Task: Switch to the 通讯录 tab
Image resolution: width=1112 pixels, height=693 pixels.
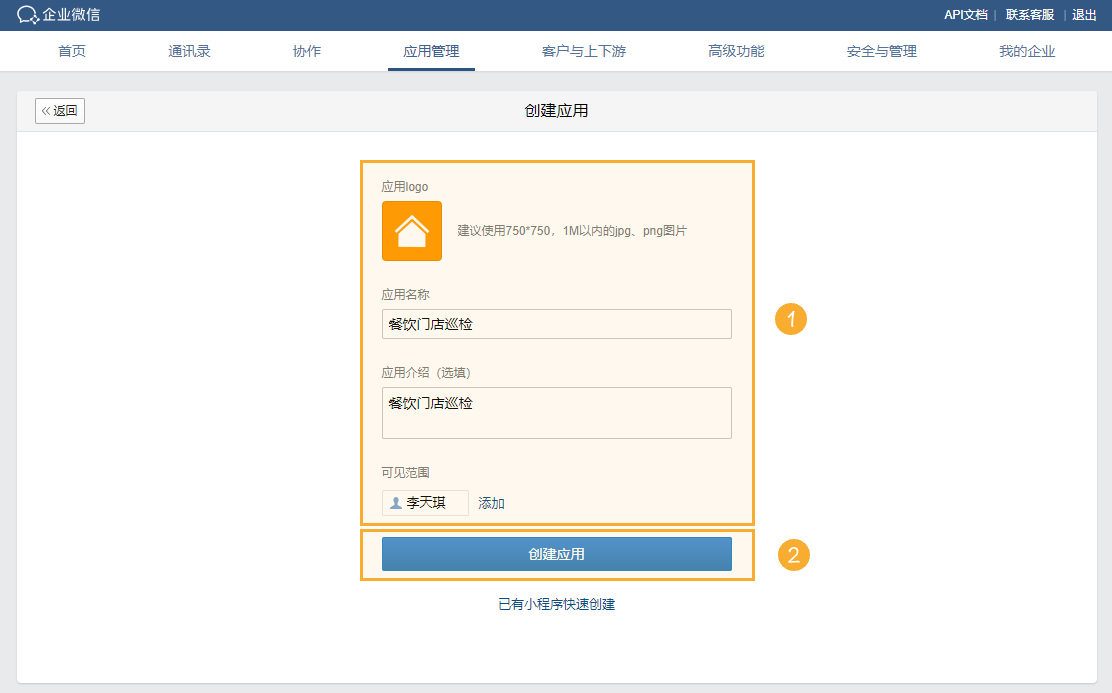Action: (x=189, y=51)
